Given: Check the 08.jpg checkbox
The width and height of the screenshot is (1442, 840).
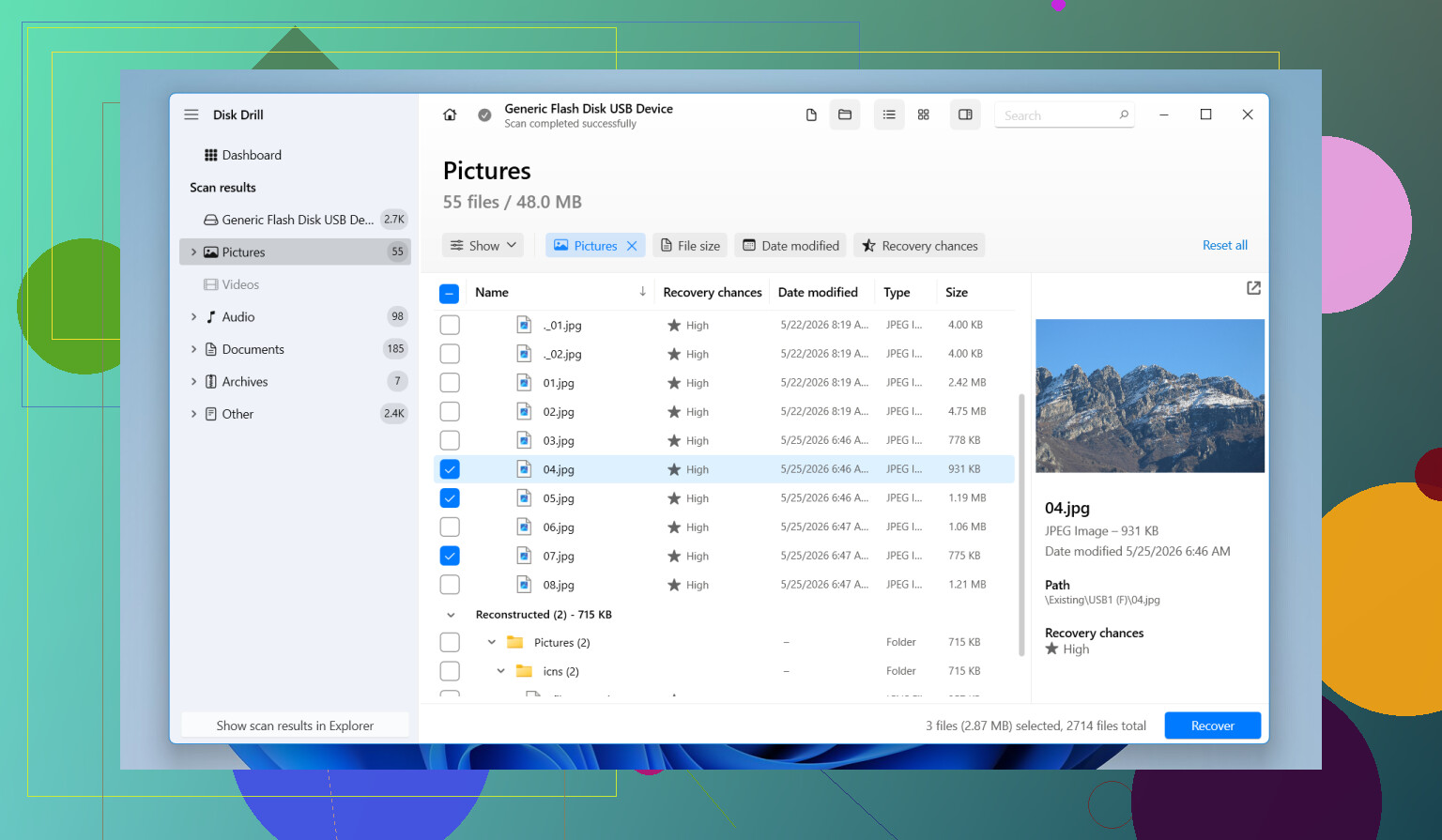Looking at the screenshot, I should pos(450,585).
